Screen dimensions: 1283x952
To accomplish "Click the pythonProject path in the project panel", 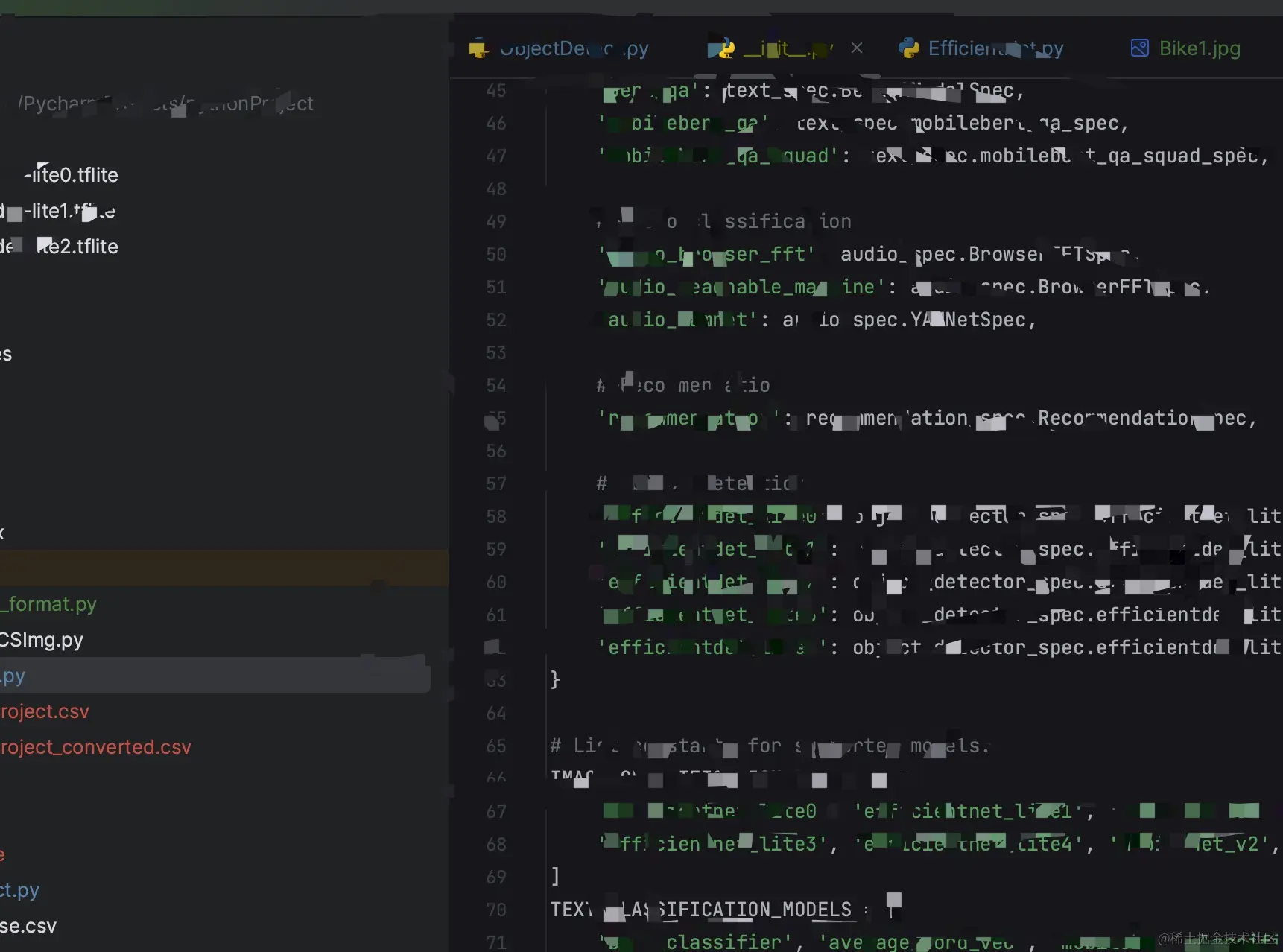I will 165,104.
